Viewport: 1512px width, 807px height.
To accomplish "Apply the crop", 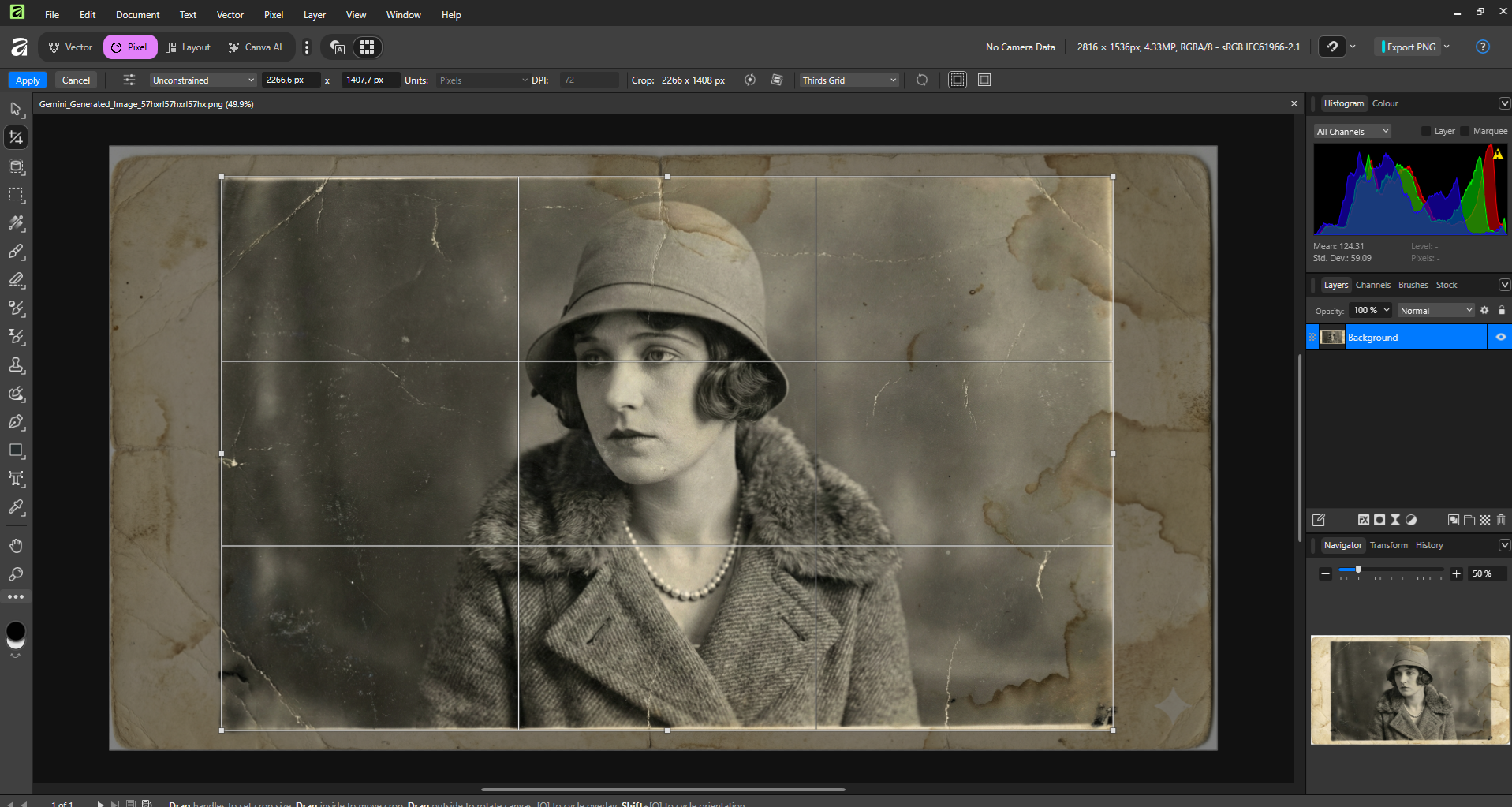I will coord(28,80).
